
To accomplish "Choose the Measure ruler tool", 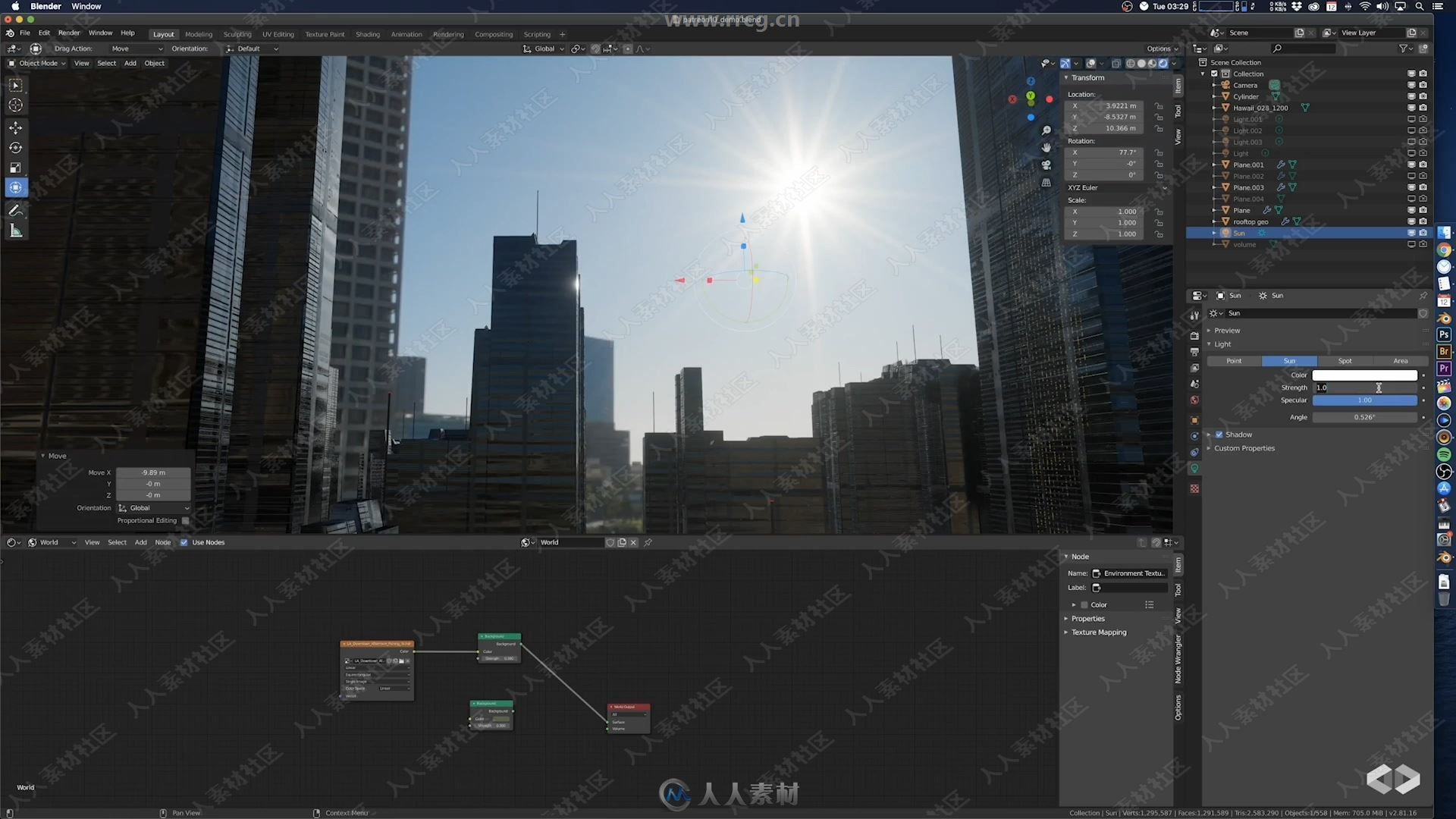I will coord(15,231).
